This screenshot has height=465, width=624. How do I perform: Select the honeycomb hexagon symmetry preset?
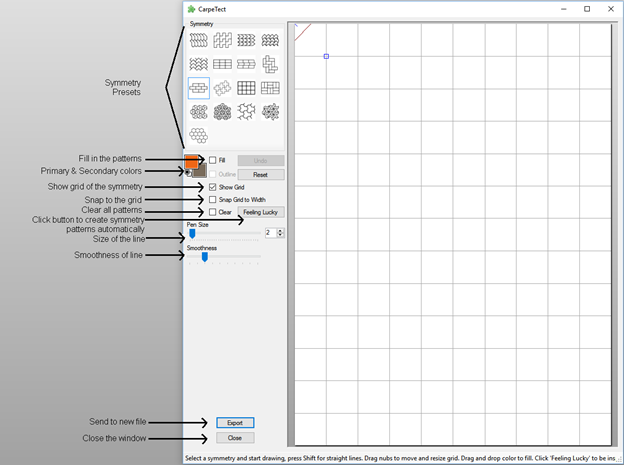click(x=198, y=135)
